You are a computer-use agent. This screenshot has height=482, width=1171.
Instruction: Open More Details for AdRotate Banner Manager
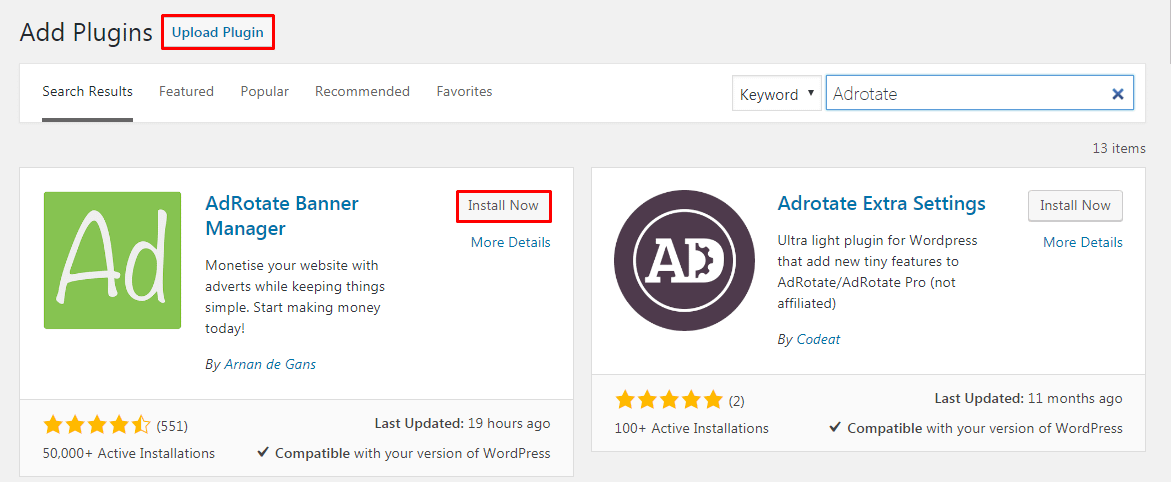pyautogui.click(x=511, y=243)
